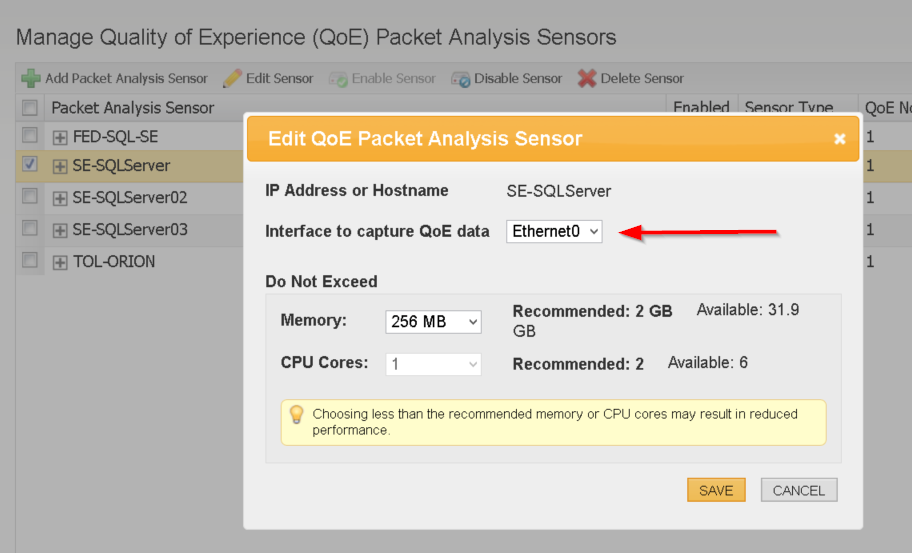Open the CPU Cores dropdown
Image resolution: width=912 pixels, height=553 pixels.
(433, 364)
